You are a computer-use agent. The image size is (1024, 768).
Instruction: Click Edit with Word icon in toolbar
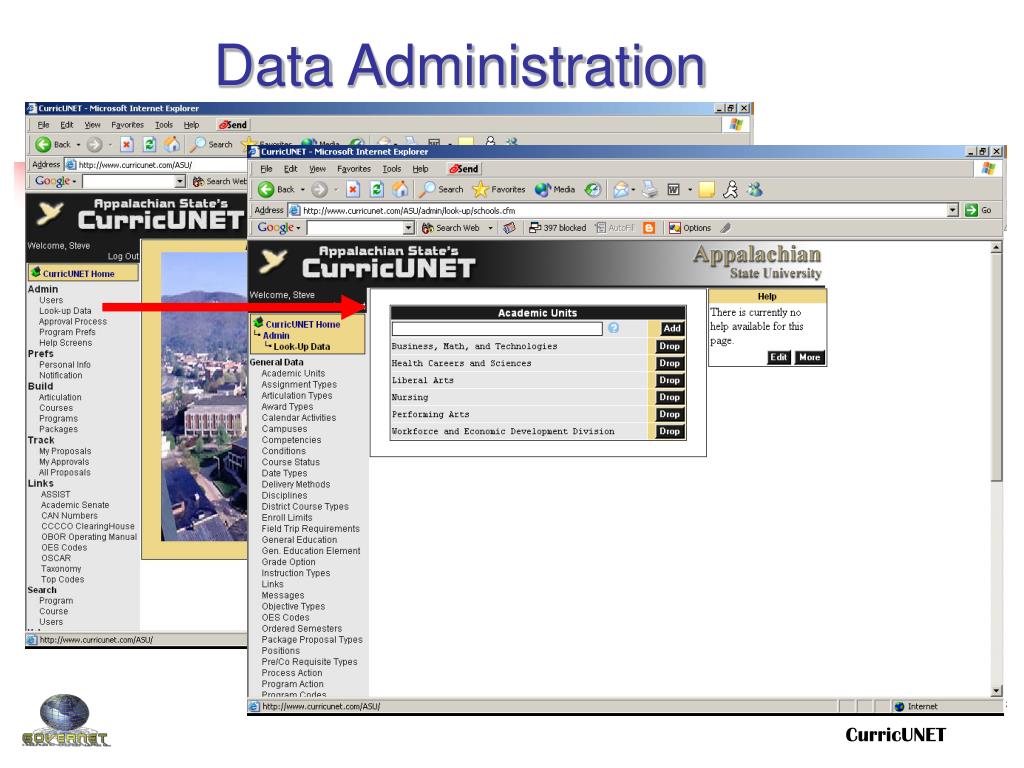673,189
